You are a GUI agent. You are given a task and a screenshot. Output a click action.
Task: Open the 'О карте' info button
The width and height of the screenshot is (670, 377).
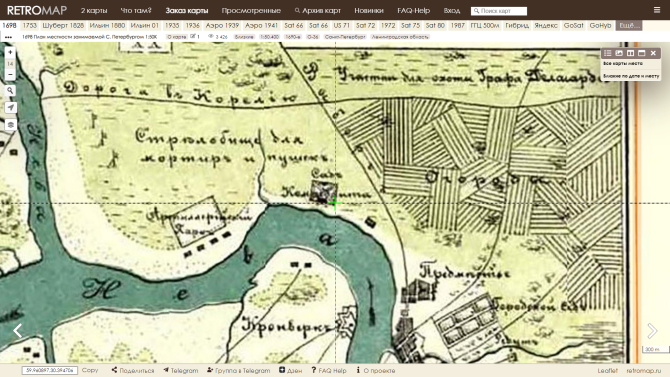click(176, 37)
